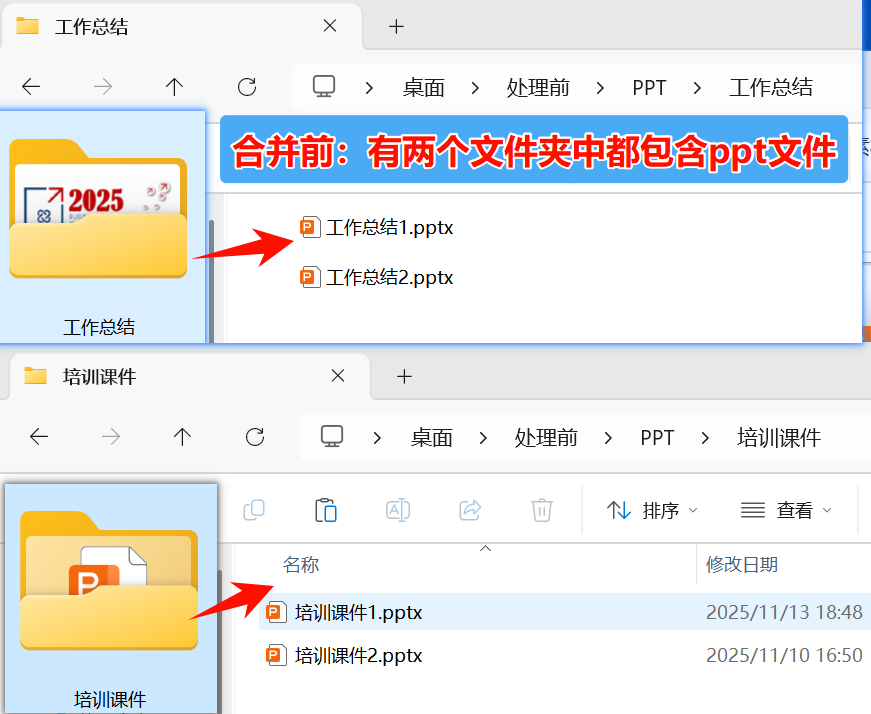Click the Share icon in the toolbar
Screen dimensions: 871x714
click(x=470, y=510)
